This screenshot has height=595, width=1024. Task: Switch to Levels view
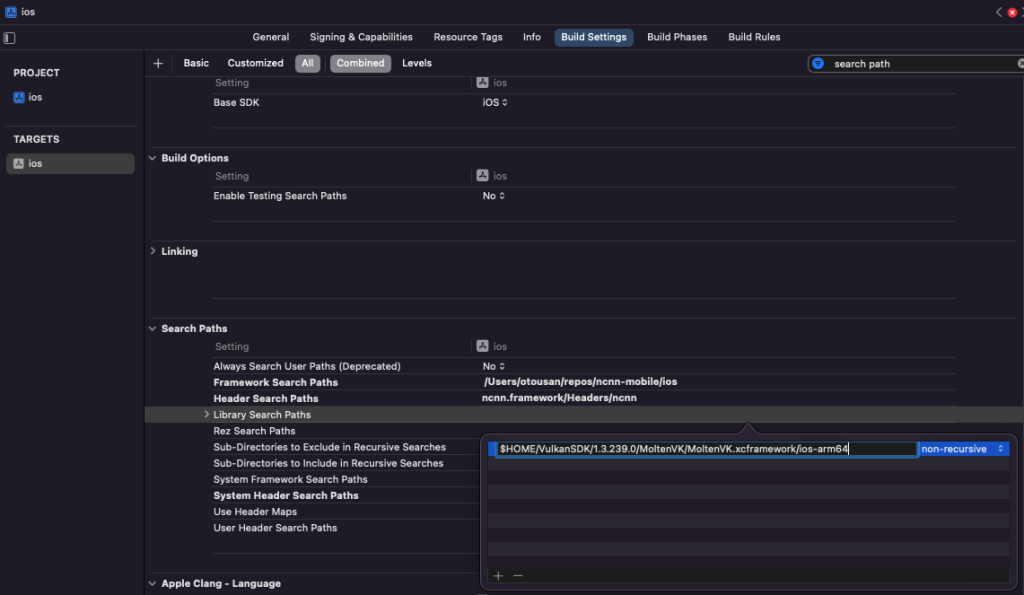(417, 63)
